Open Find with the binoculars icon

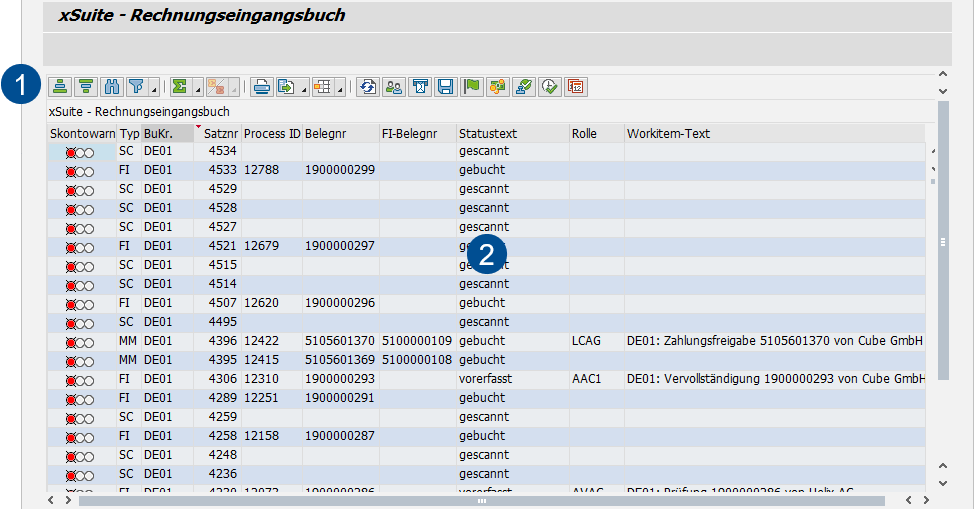coord(112,87)
